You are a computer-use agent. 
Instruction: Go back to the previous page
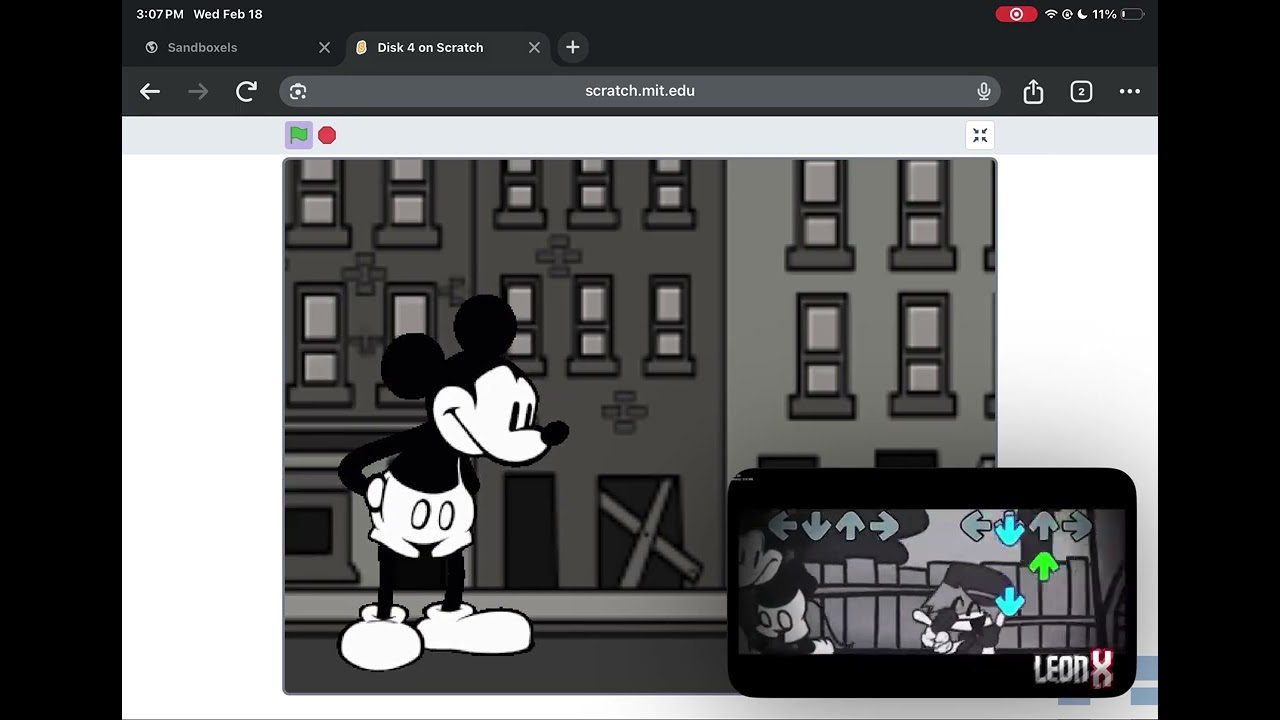150,91
